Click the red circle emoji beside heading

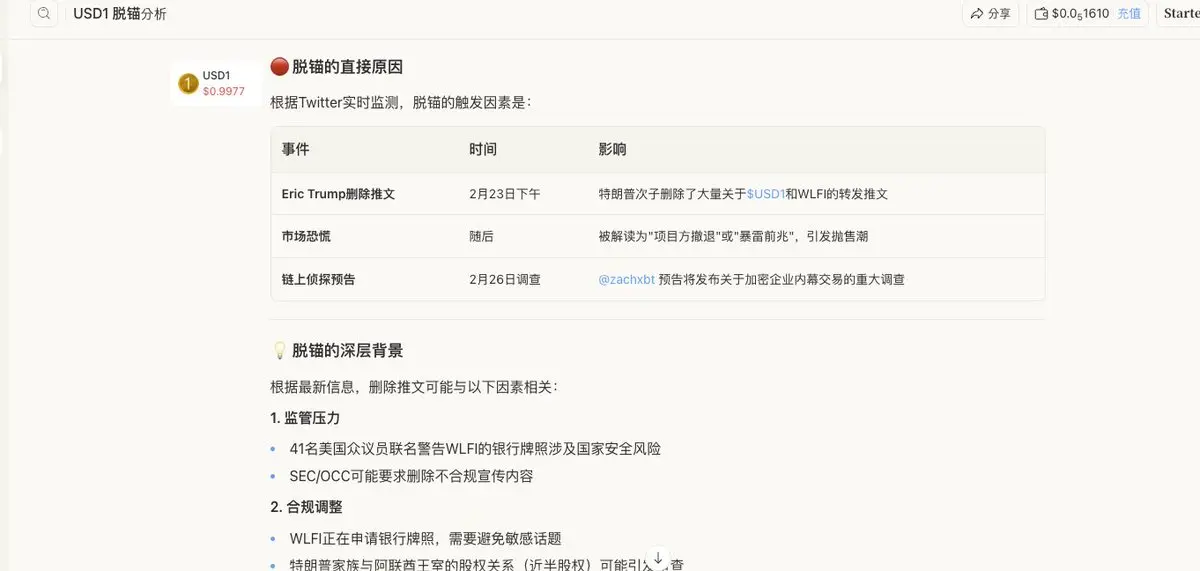[x=279, y=67]
